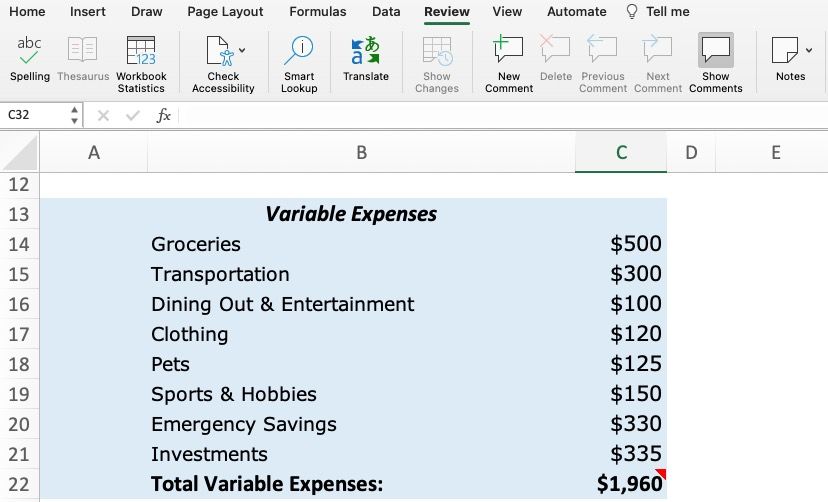Select row 17 header
The height and width of the screenshot is (502, 828).
point(19,334)
